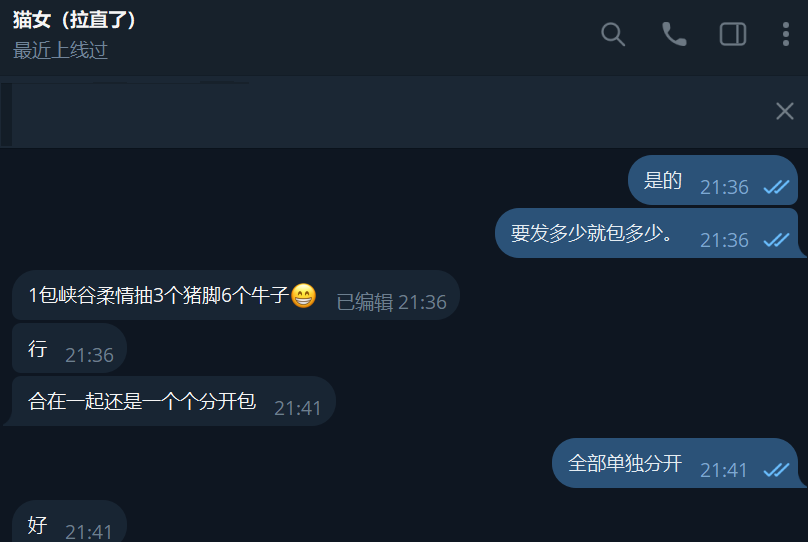This screenshot has height=542, width=808.
Task: Select the 行 message bubble
Action: [69, 348]
